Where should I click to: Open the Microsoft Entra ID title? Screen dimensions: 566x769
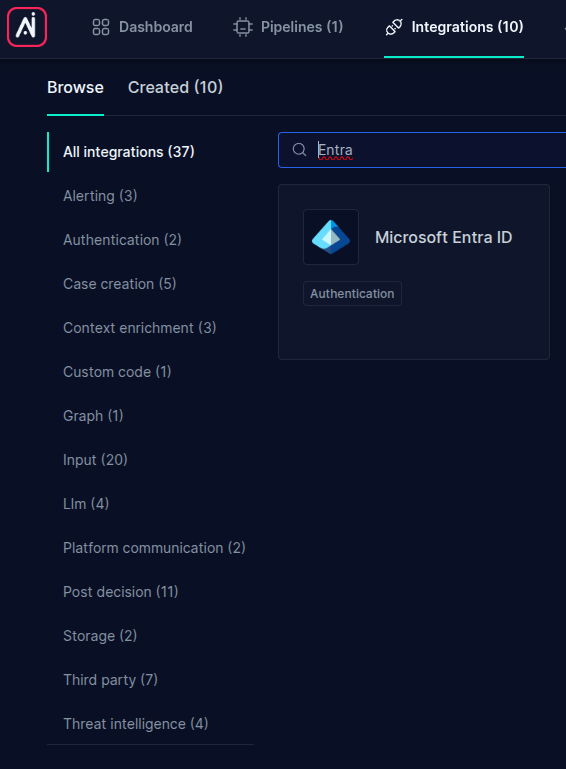(x=443, y=237)
